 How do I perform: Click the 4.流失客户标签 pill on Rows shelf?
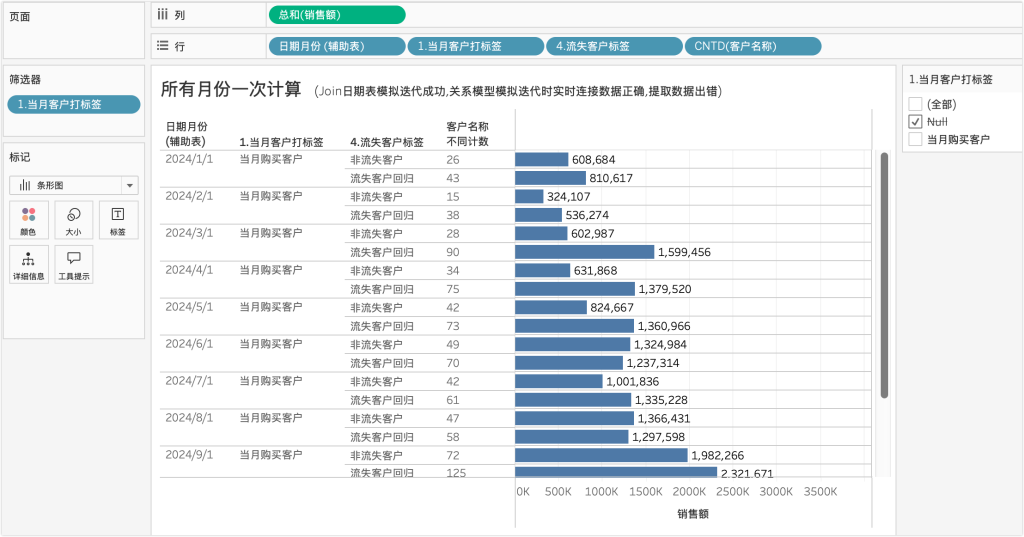click(x=612, y=46)
